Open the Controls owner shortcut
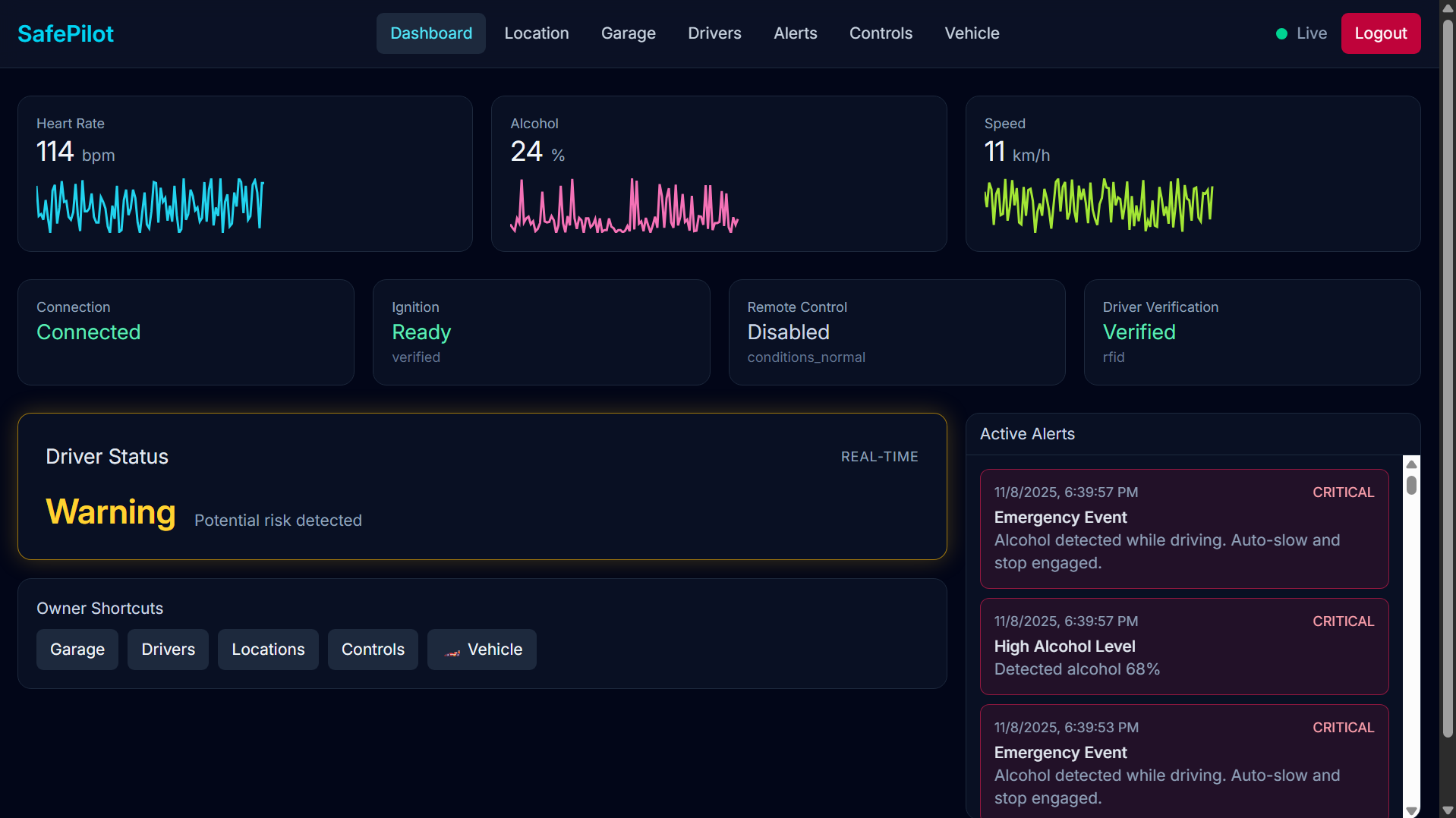The height and width of the screenshot is (818, 1456). click(x=373, y=650)
